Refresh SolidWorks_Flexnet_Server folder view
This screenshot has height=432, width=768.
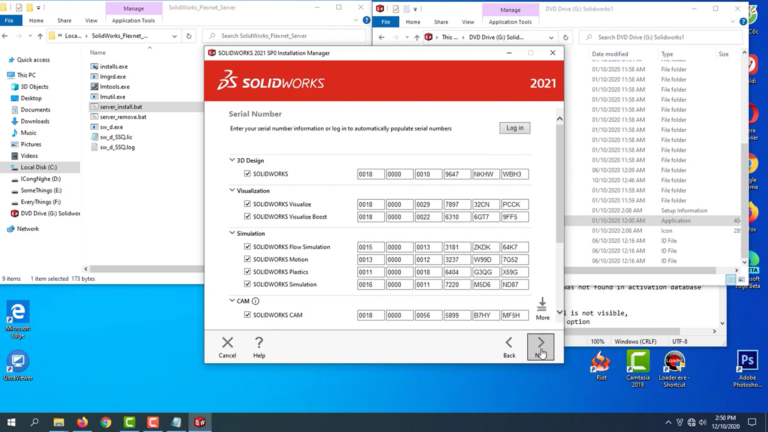click(189, 36)
